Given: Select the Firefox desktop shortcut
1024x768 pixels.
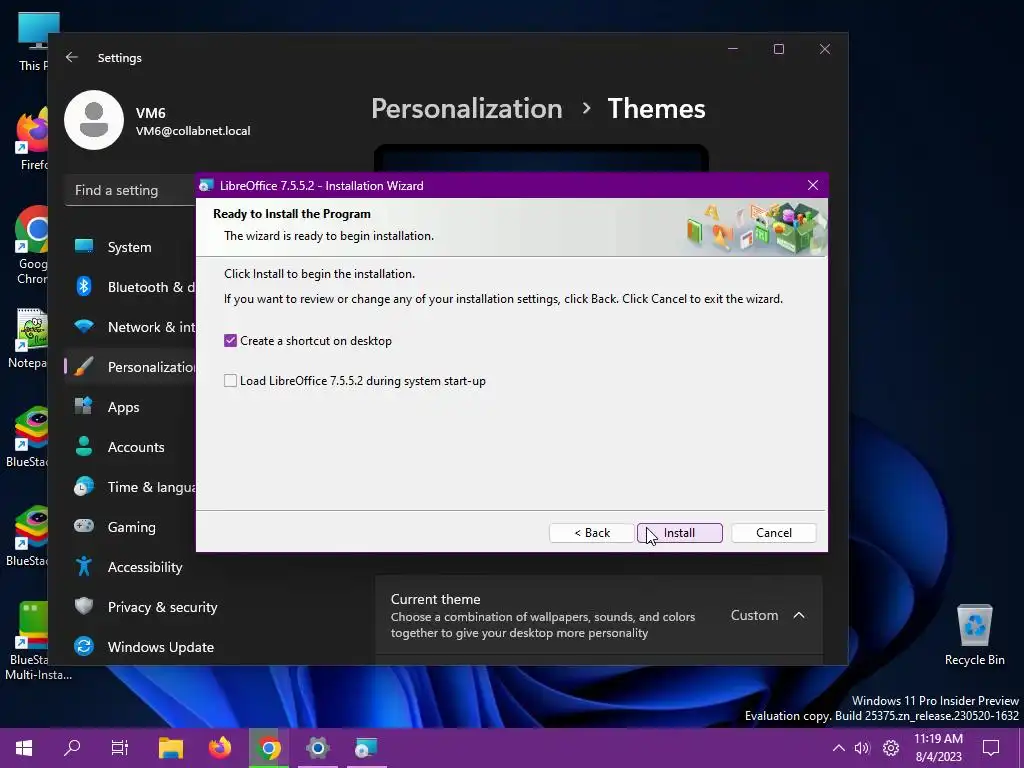Looking at the screenshot, I should (x=33, y=138).
